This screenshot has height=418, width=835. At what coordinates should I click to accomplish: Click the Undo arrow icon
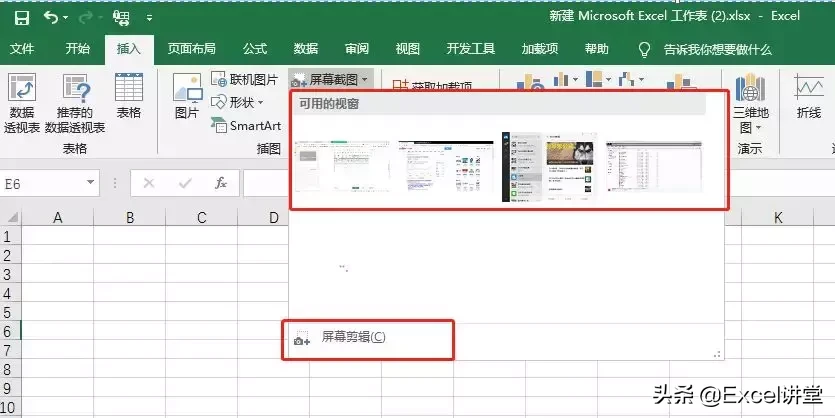[51, 18]
